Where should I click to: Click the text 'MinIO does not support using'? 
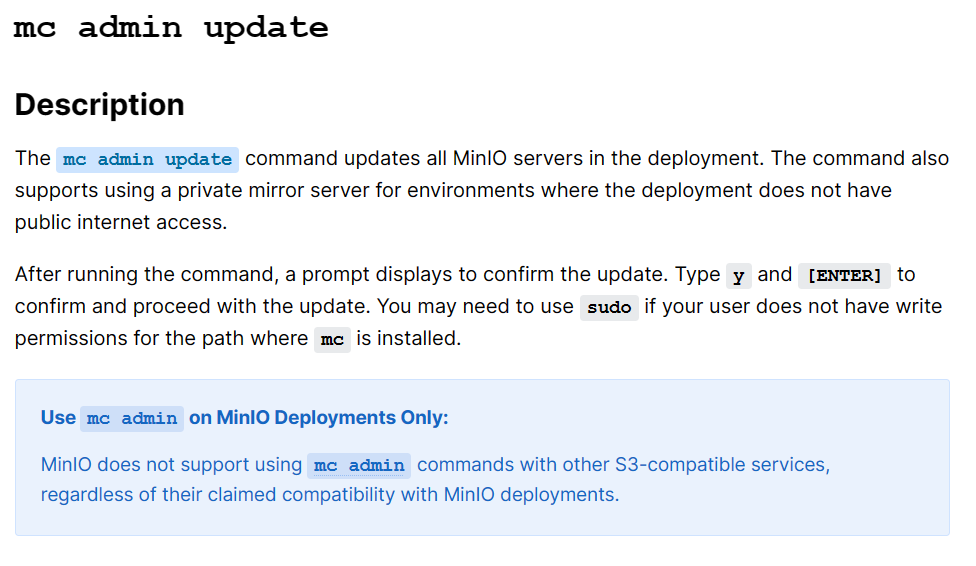pyautogui.click(x=171, y=465)
